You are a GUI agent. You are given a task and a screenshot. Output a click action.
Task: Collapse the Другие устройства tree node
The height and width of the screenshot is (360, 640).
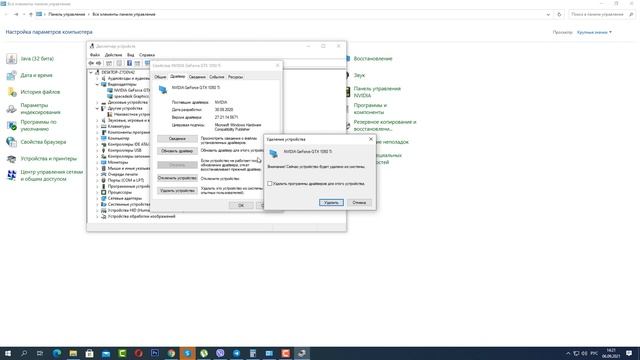pos(97,109)
